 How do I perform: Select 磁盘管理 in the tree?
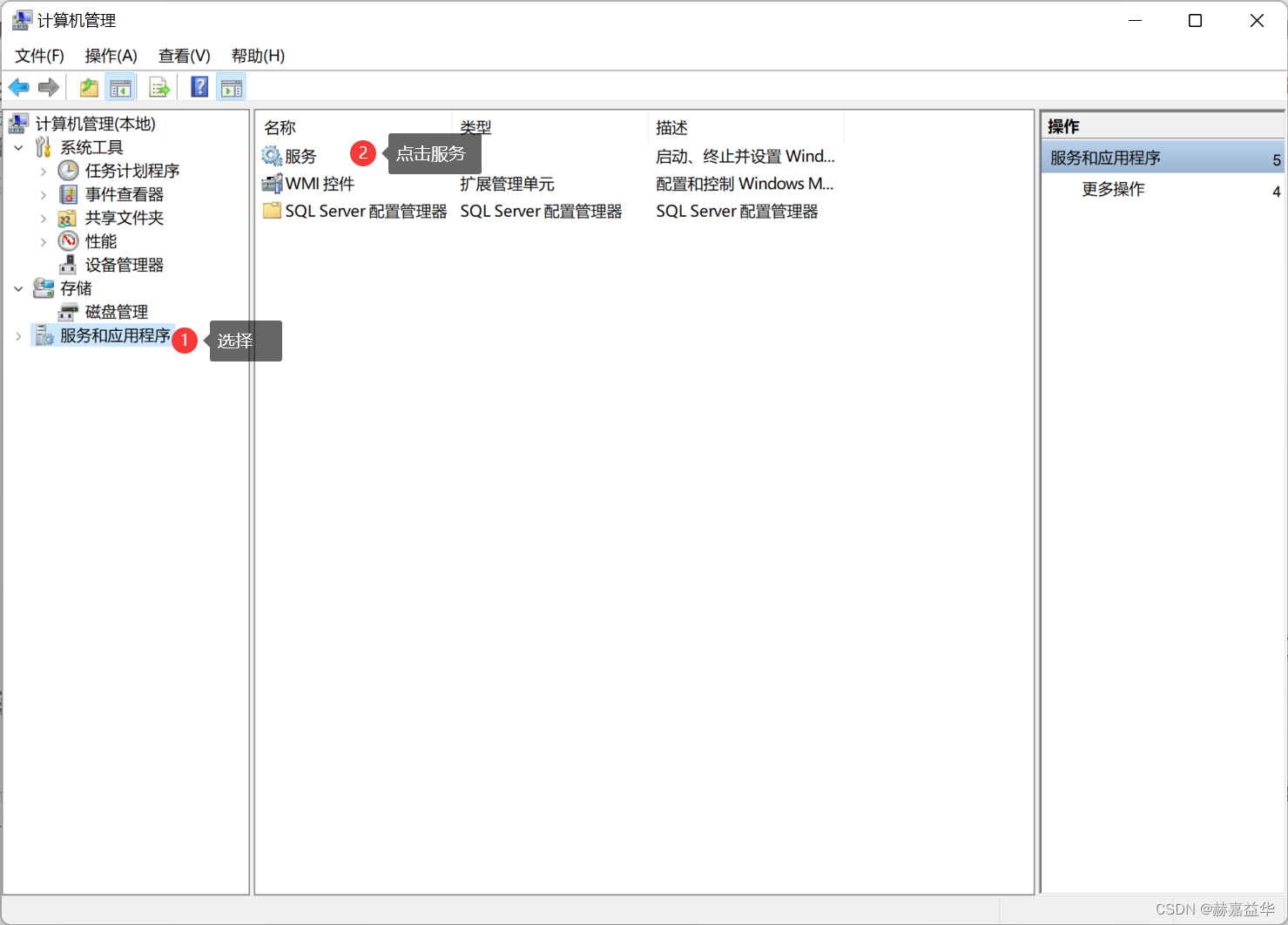pyautogui.click(x=117, y=312)
